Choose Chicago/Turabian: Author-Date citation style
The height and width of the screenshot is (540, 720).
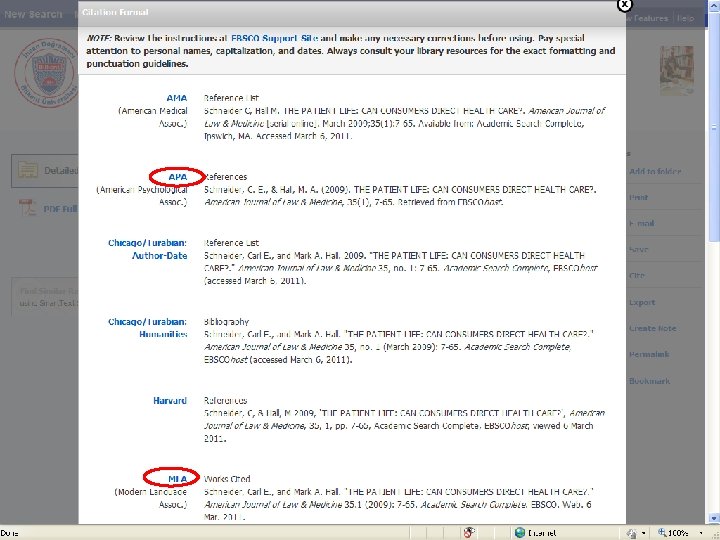pyautogui.click(x=147, y=249)
